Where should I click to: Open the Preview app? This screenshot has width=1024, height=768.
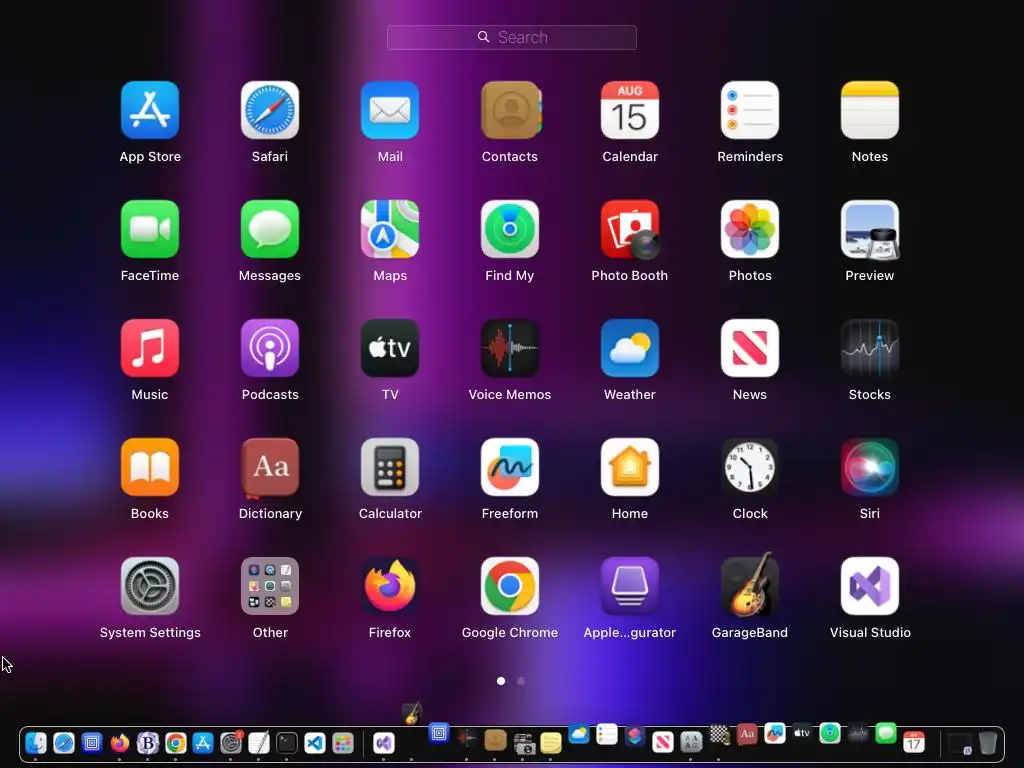tap(870, 229)
